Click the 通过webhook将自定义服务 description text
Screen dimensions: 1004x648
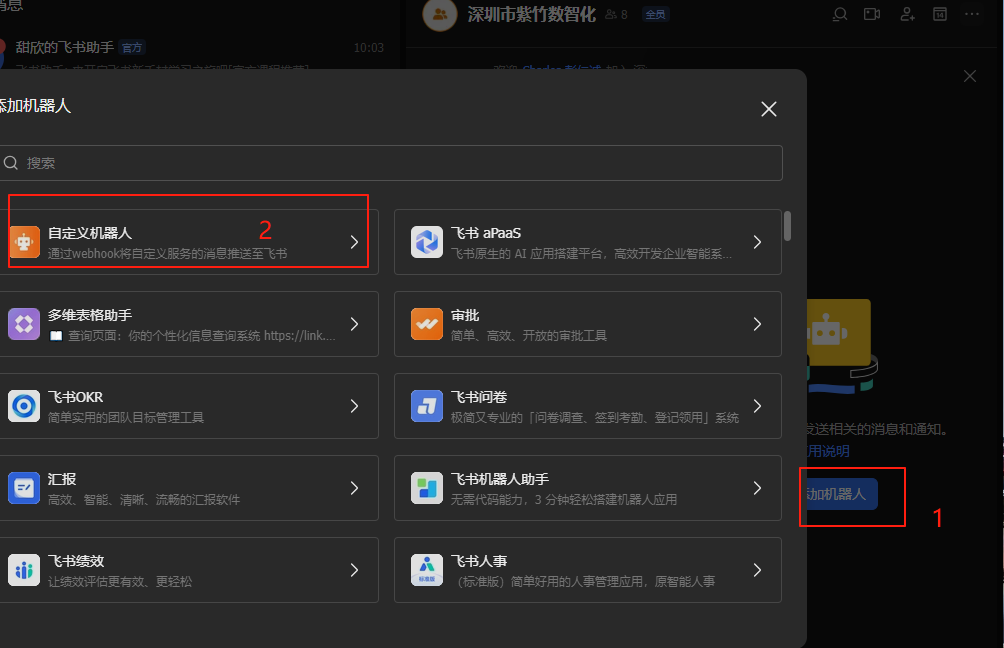(167, 254)
